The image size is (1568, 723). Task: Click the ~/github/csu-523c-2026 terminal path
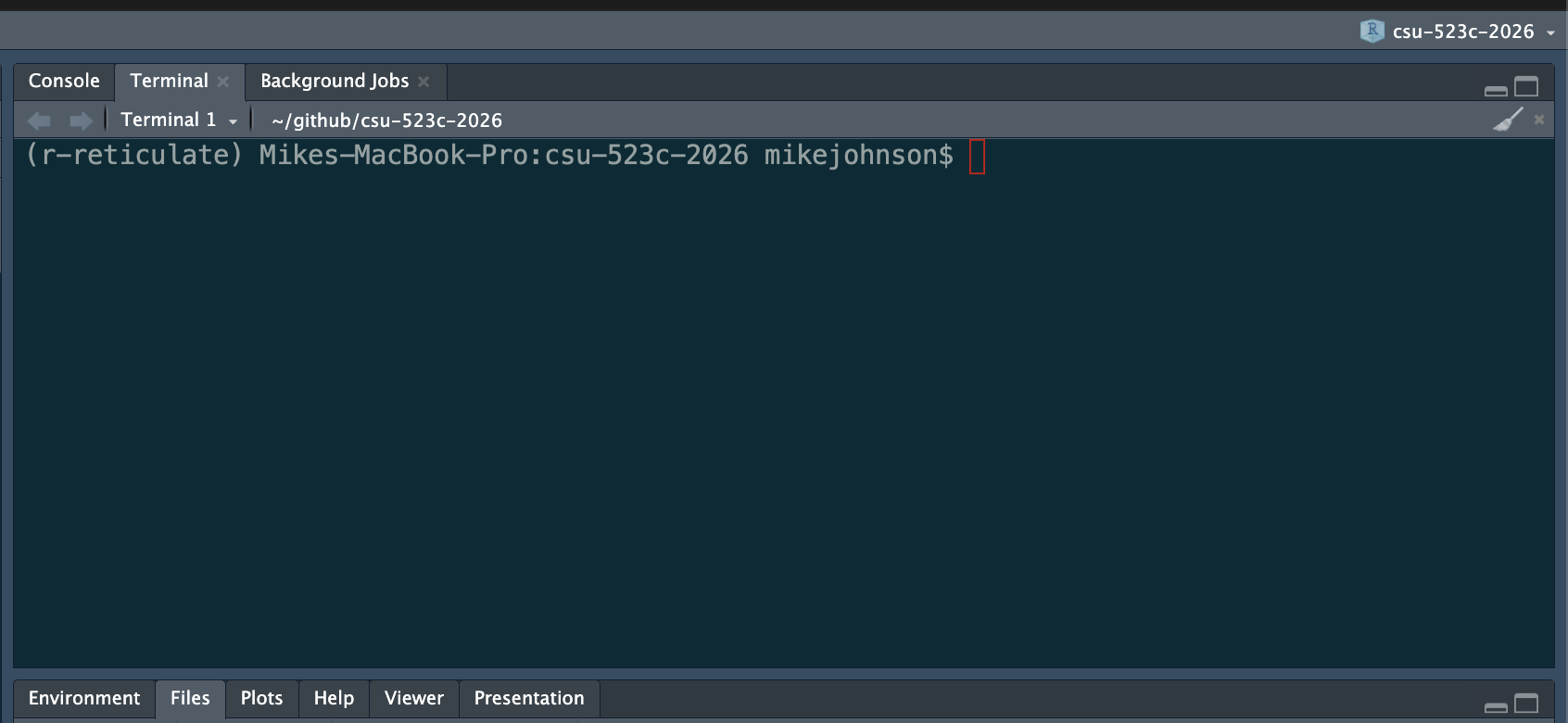click(386, 120)
